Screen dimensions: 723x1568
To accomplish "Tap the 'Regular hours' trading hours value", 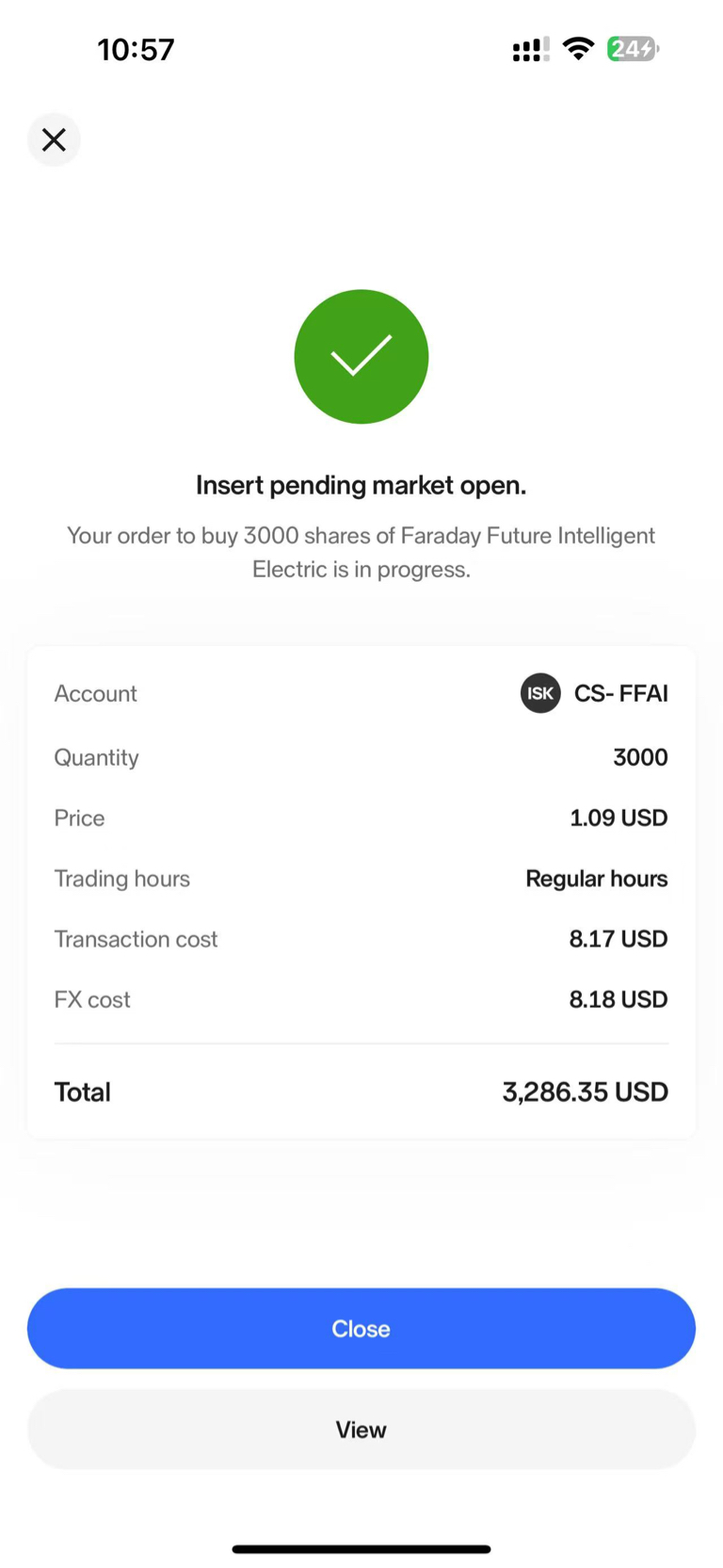I will pos(596,879).
